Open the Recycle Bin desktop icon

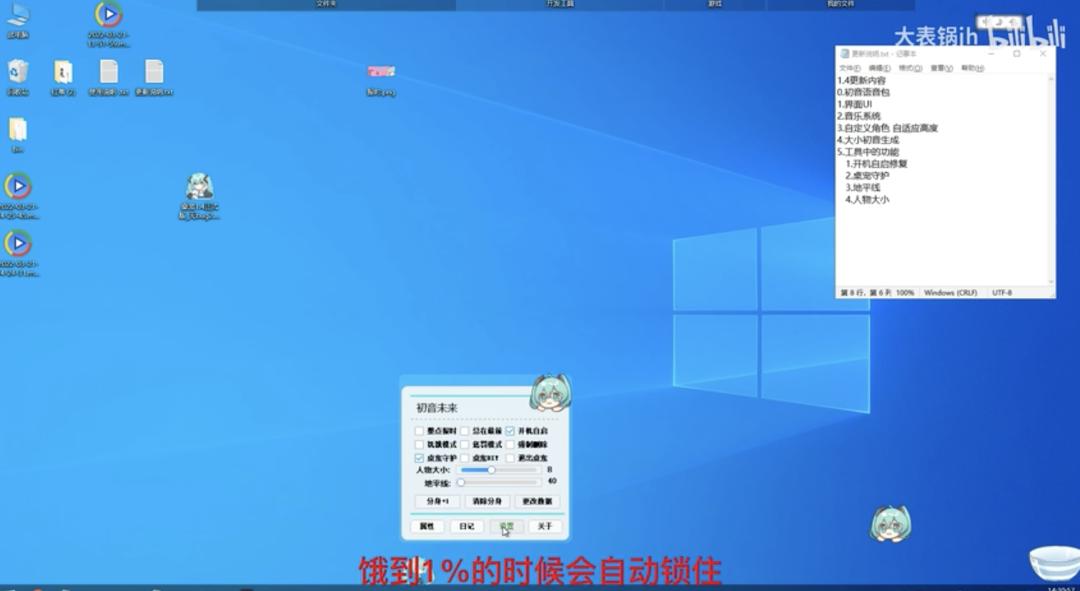[x=17, y=77]
